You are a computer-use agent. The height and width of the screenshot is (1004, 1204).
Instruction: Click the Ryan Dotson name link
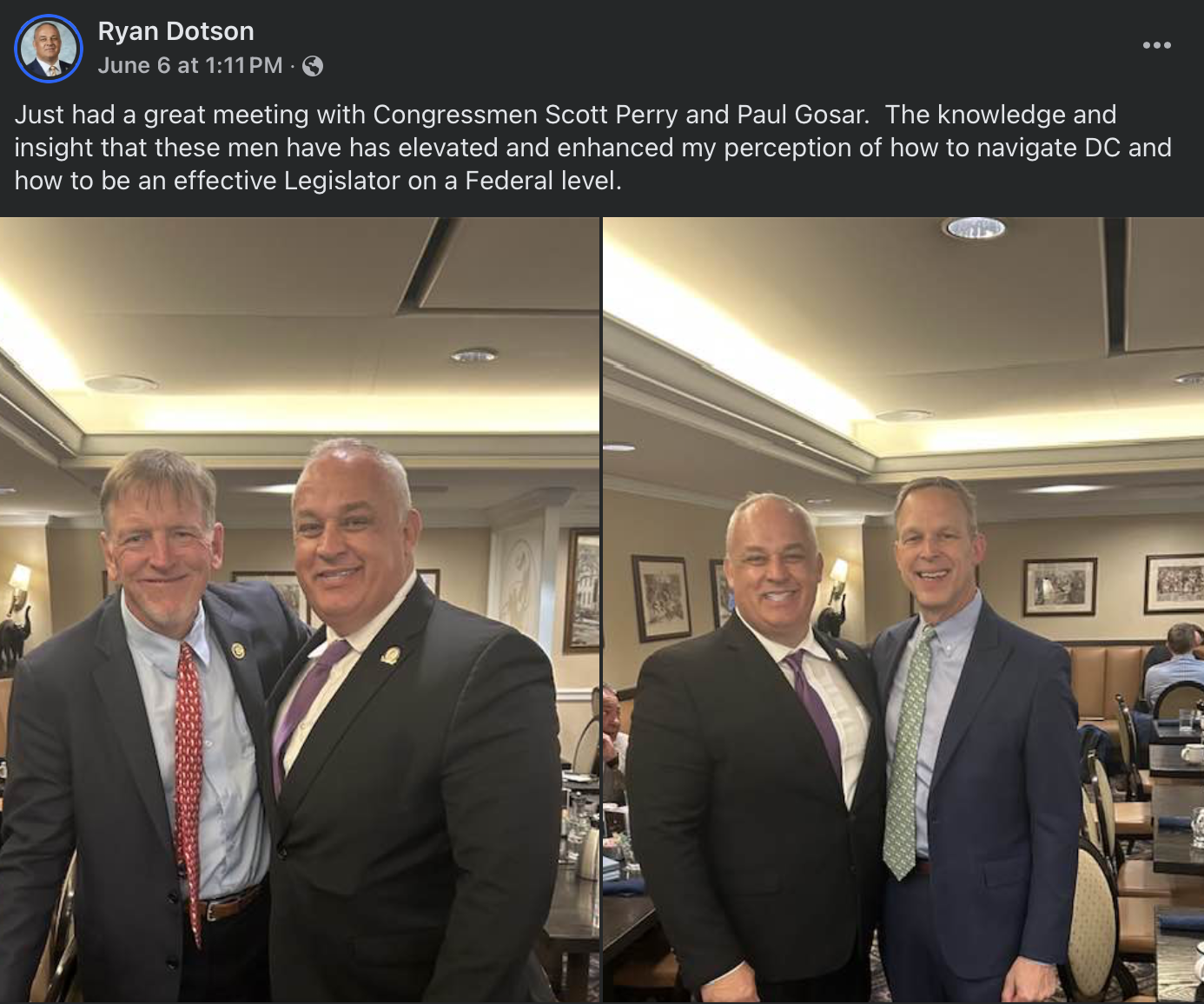point(176,31)
